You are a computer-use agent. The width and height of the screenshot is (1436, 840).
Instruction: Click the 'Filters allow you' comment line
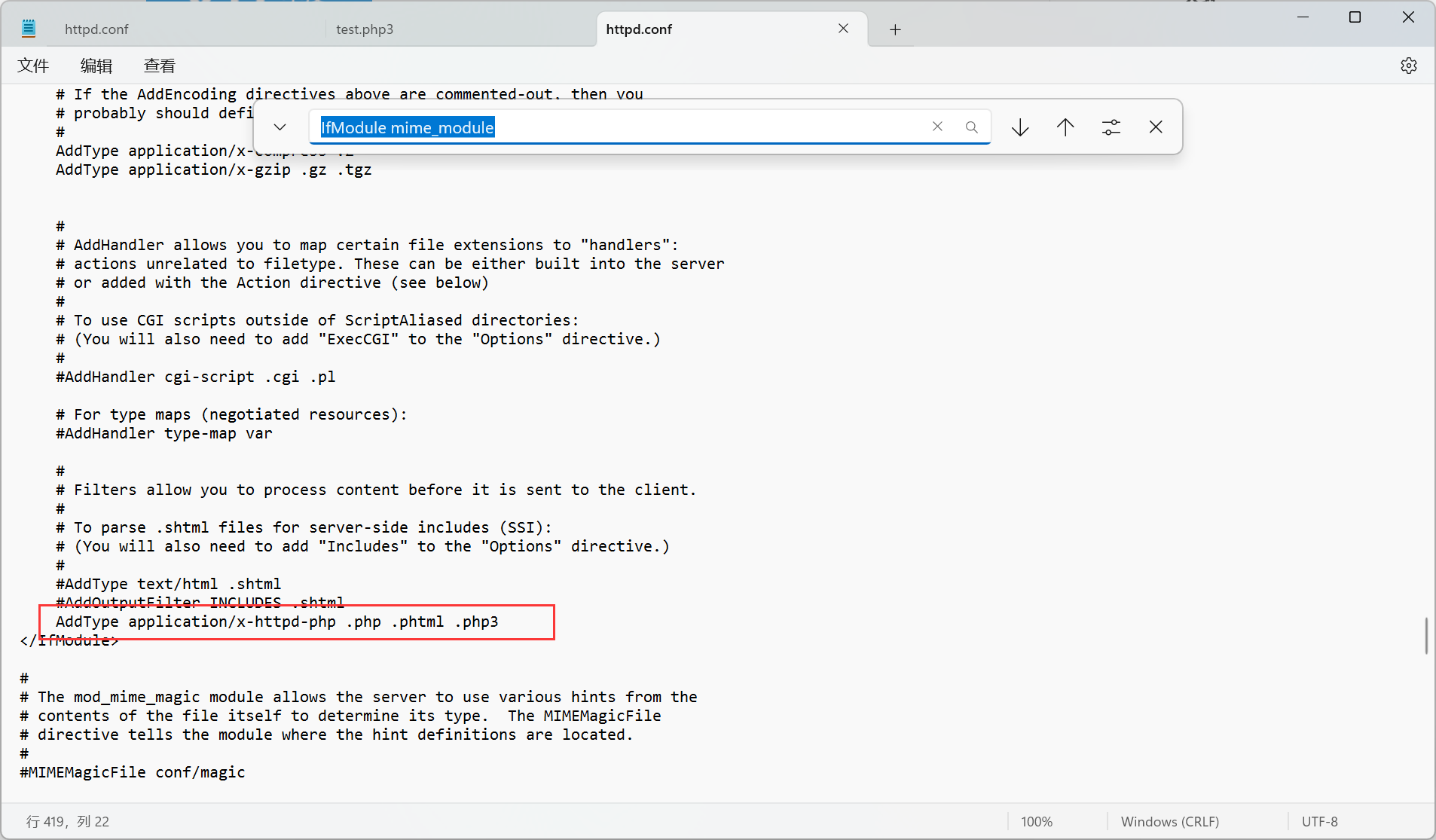(376, 490)
